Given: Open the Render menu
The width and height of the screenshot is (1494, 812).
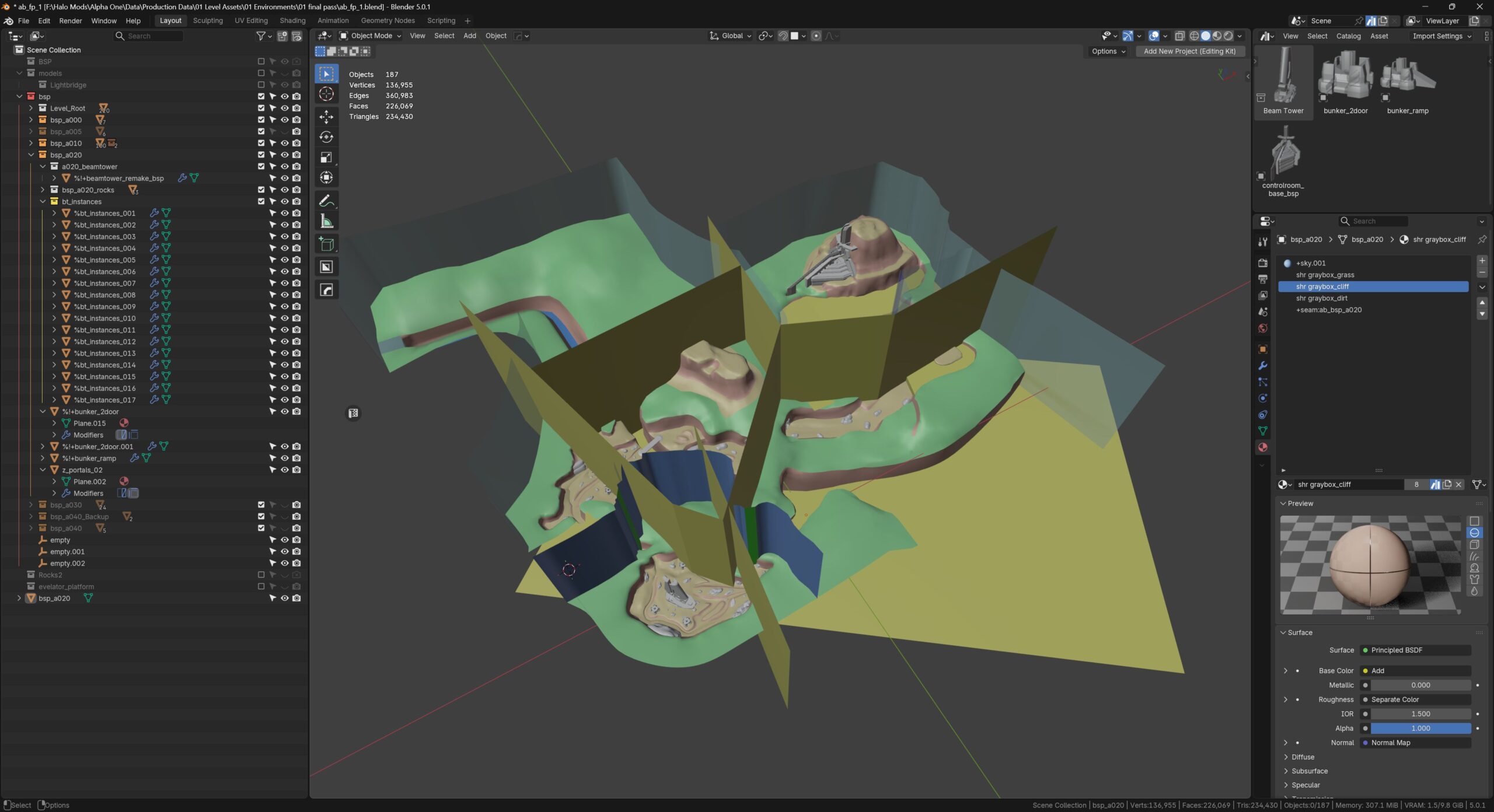Looking at the screenshot, I should (x=71, y=20).
